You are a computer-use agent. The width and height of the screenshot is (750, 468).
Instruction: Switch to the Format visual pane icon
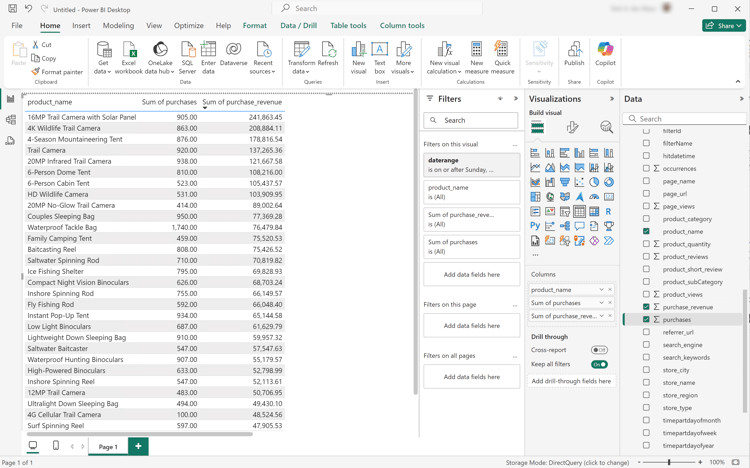tap(572, 128)
